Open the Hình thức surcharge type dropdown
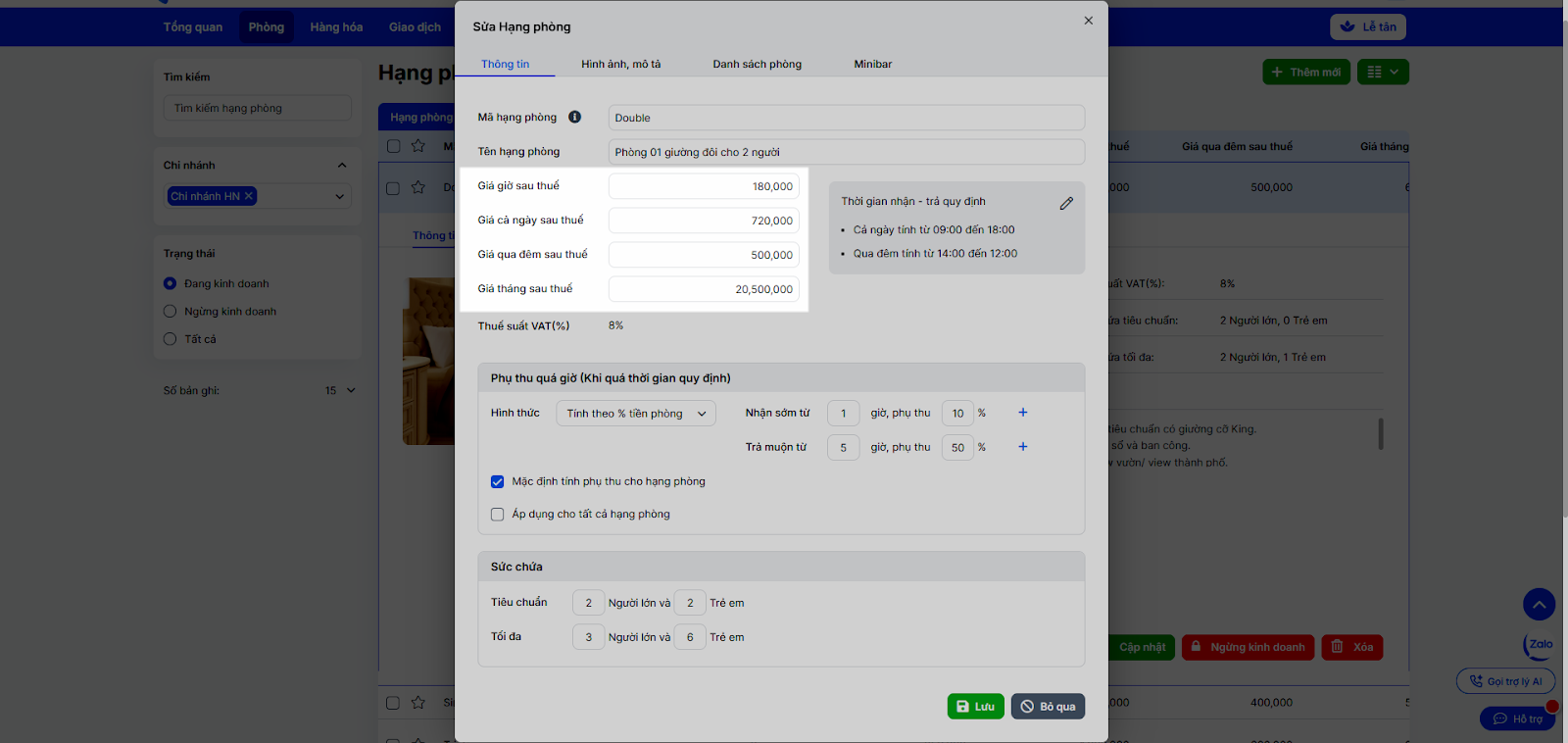This screenshot has height=743, width=1568. click(x=635, y=414)
